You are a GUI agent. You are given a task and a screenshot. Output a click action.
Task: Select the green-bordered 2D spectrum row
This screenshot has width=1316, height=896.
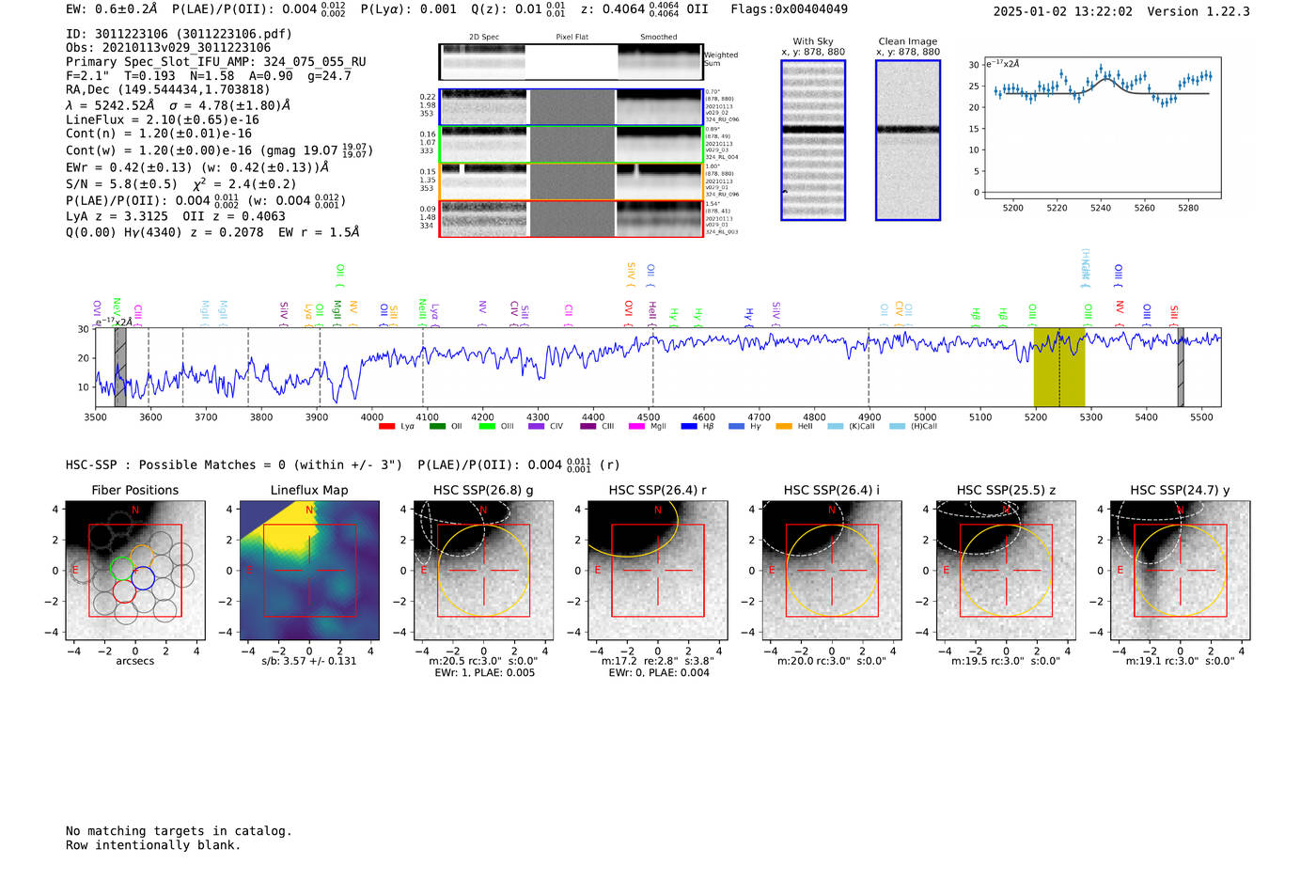pyautogui.click(x=572, y=144)
